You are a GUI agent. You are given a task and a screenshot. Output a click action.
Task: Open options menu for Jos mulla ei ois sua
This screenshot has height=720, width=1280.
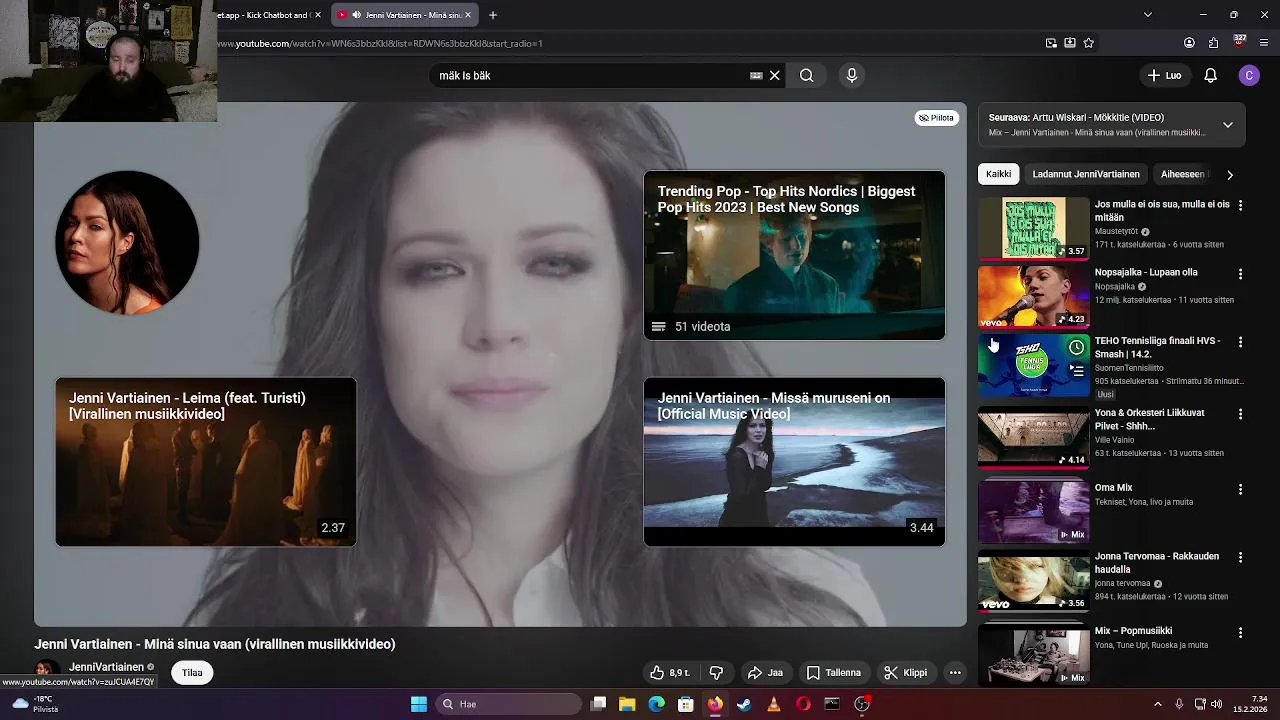(1240, 205)
